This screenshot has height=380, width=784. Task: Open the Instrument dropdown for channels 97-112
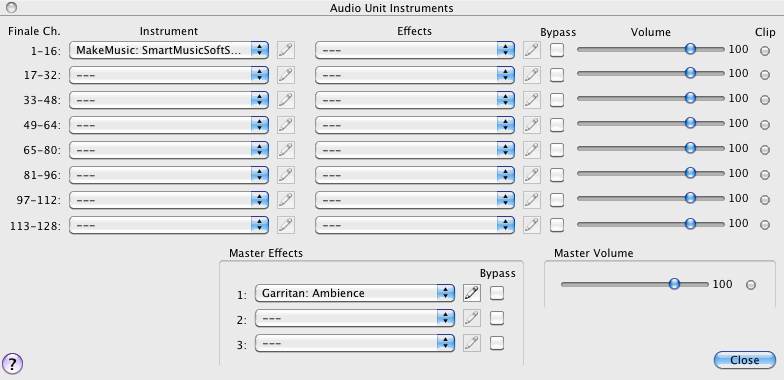pyautogui.click(x=168, y=200)
